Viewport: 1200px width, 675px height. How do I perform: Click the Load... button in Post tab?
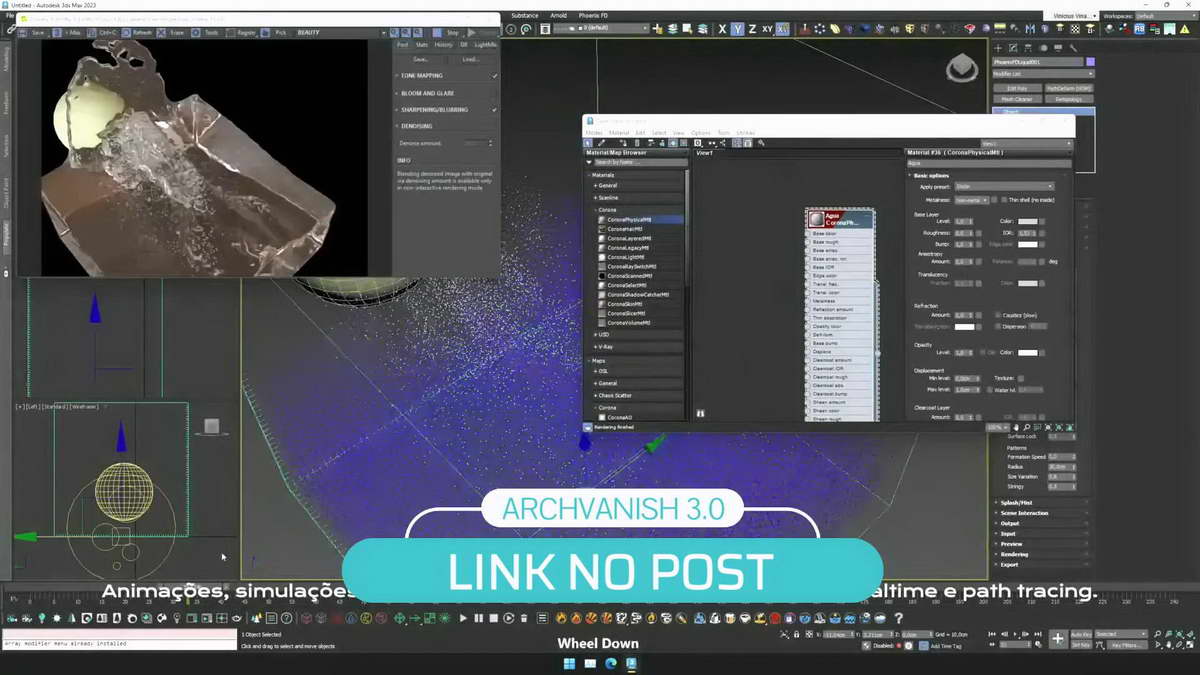tap(470, 59)
